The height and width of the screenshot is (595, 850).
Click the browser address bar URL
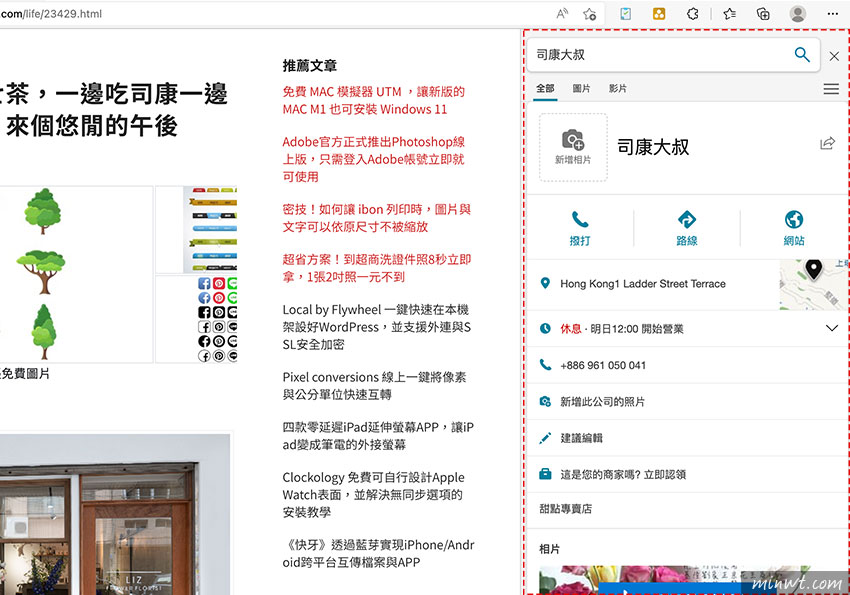[x=51, y=14]
